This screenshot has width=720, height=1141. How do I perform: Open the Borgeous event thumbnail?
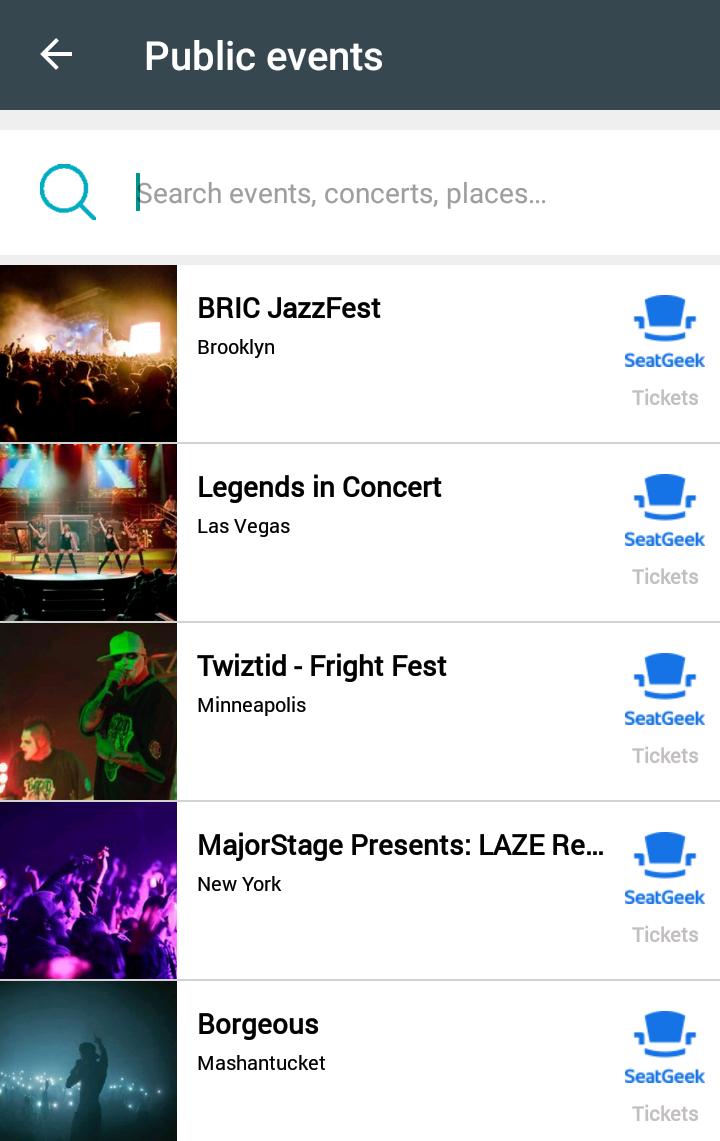tap(88, 1061)
